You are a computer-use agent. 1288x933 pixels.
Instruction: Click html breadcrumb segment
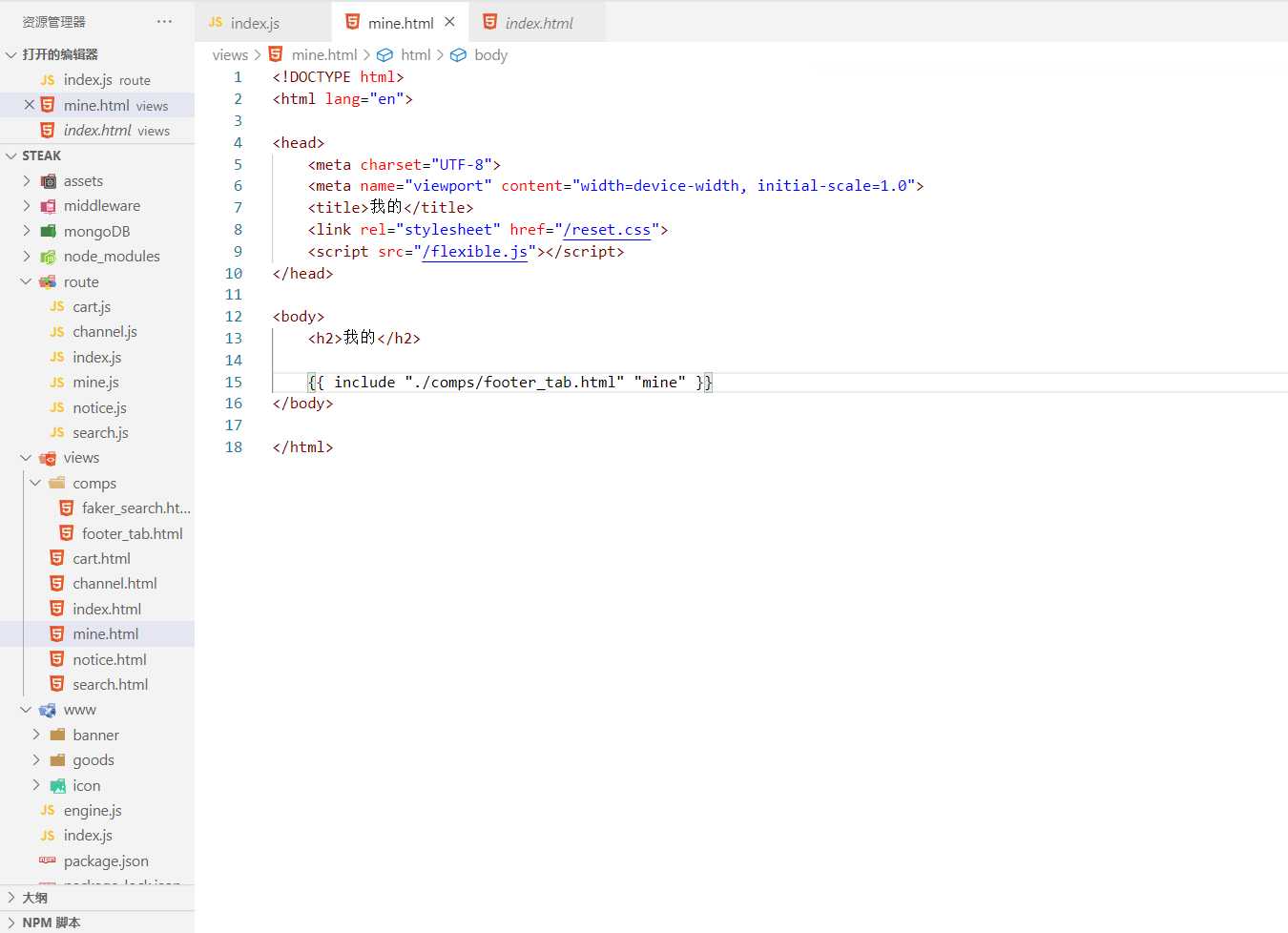coord(416,55)
